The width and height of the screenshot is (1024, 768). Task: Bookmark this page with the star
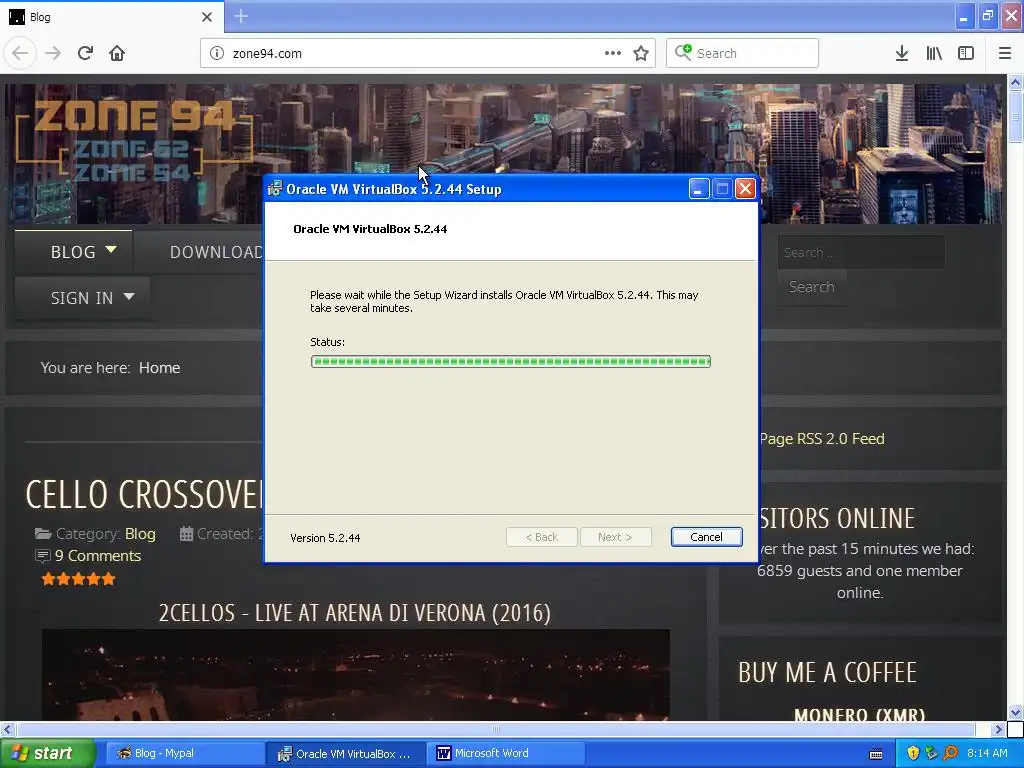coord(641,53)
